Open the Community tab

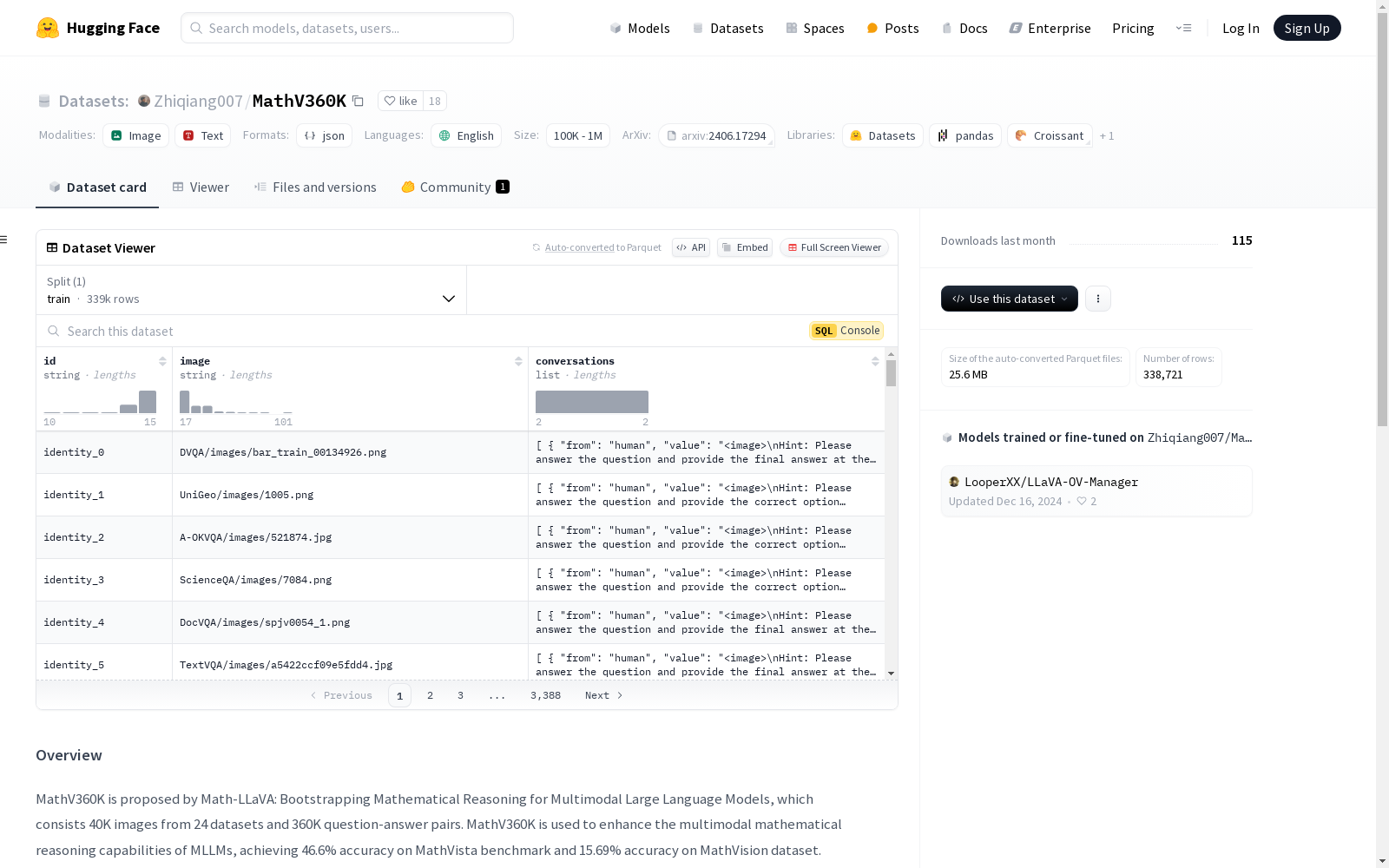point(455,187)
